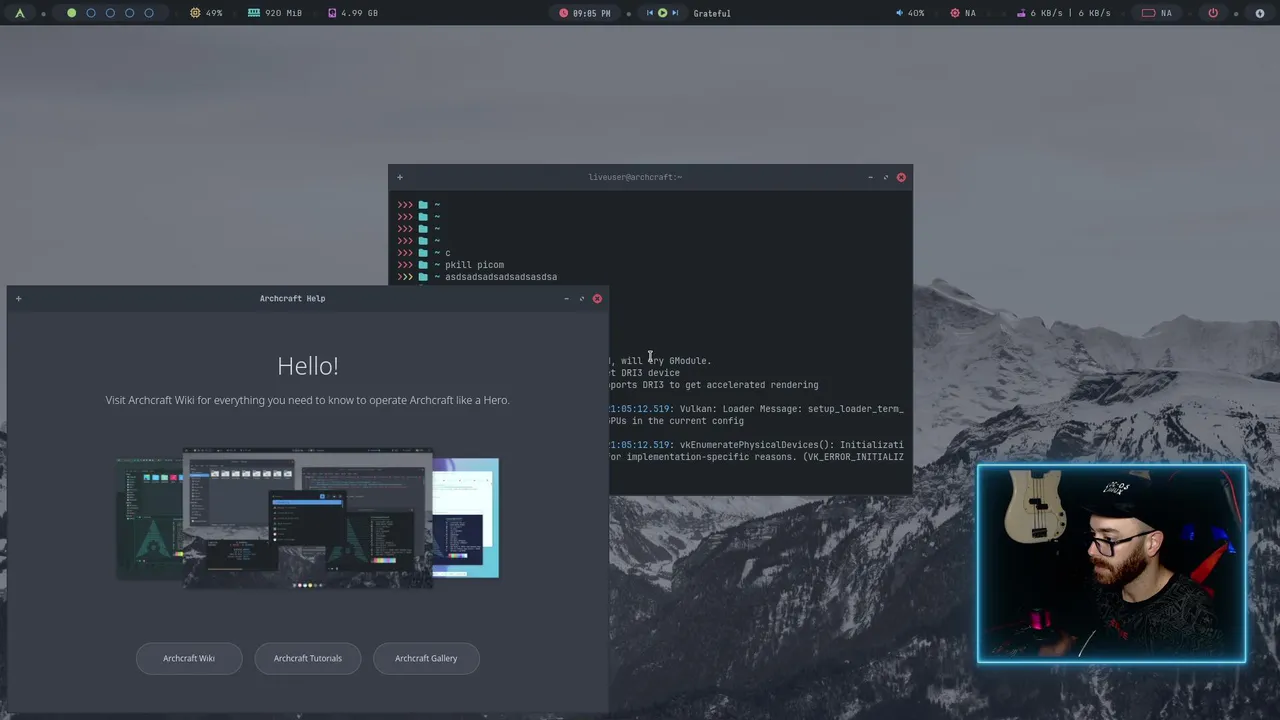Screen dimensions: 1280x720
Task: Click the "49%" CPU usage value
Action: (214, 13)
